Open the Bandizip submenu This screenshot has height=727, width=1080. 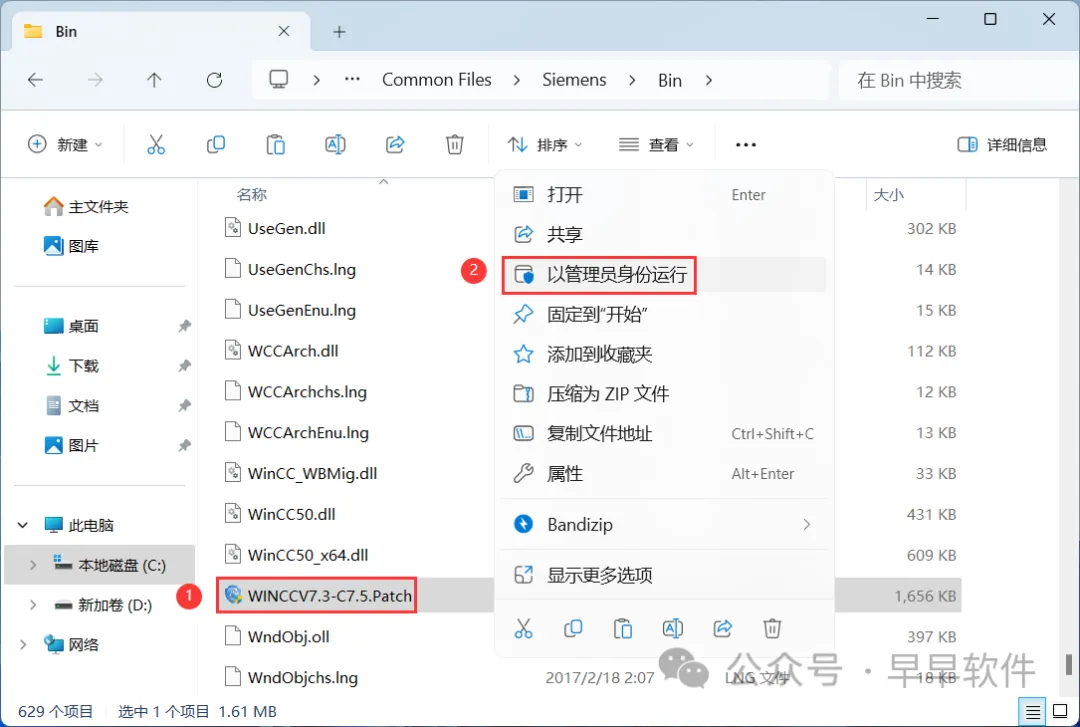[x=663, y=525]
